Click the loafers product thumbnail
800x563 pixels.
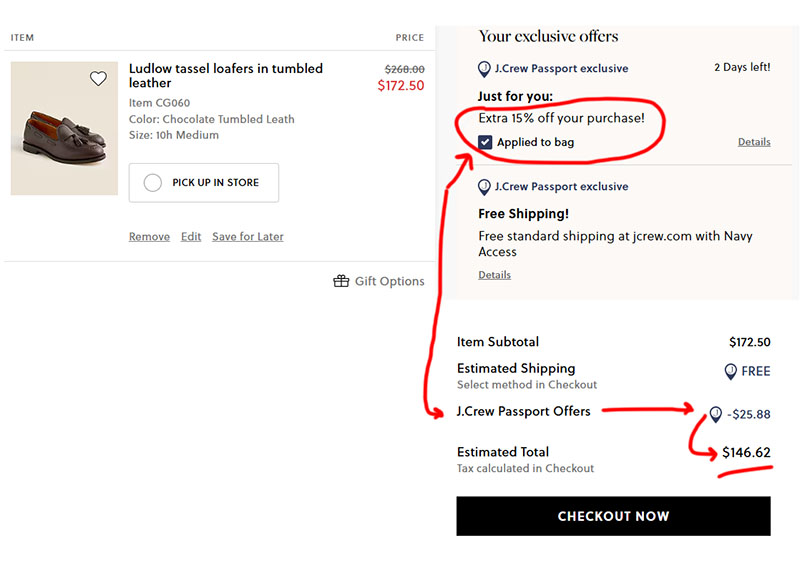[64, 129]
